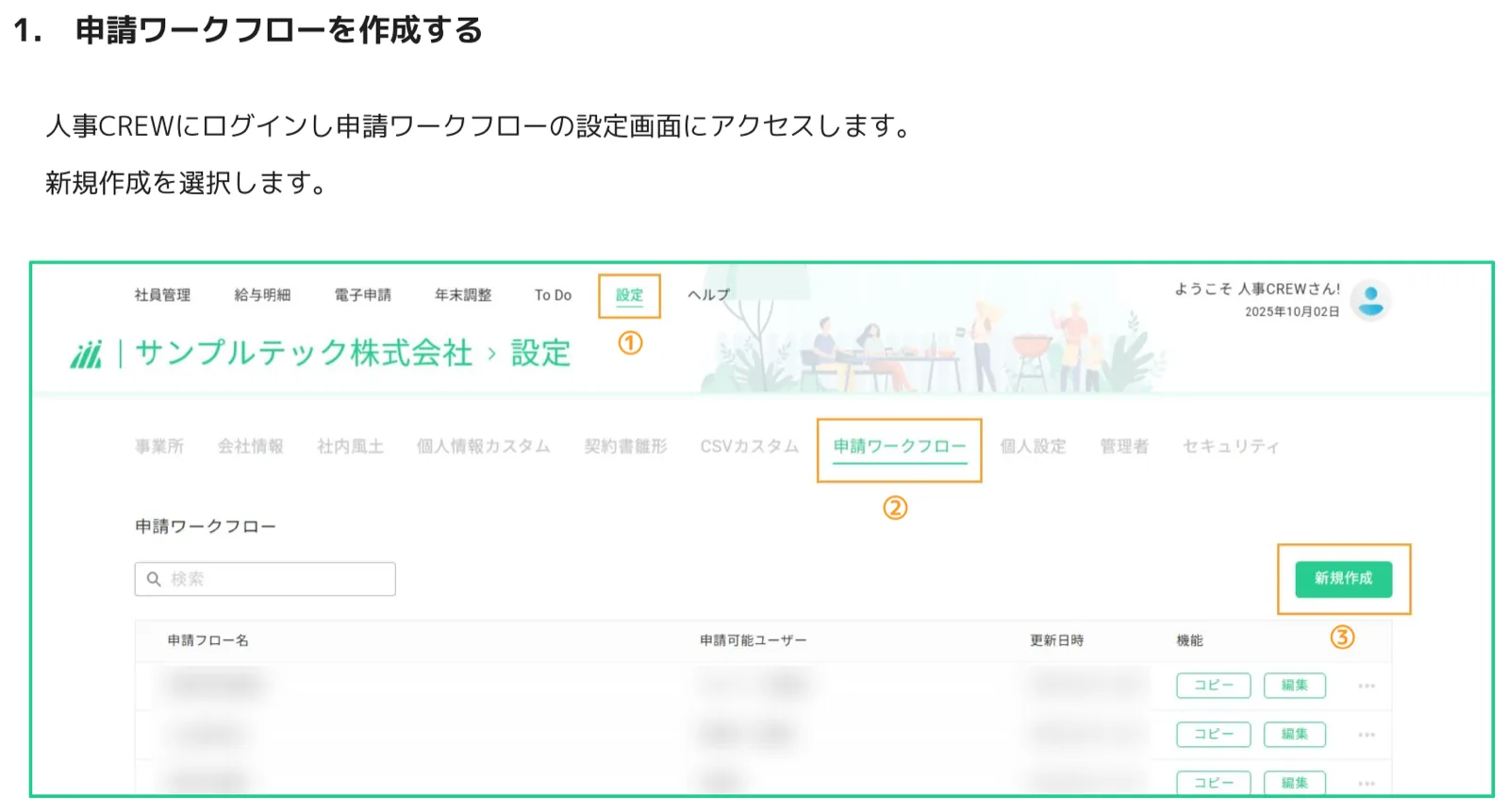
Task: Switch to the 事業所 tab
Action: [x=159, y=446]
